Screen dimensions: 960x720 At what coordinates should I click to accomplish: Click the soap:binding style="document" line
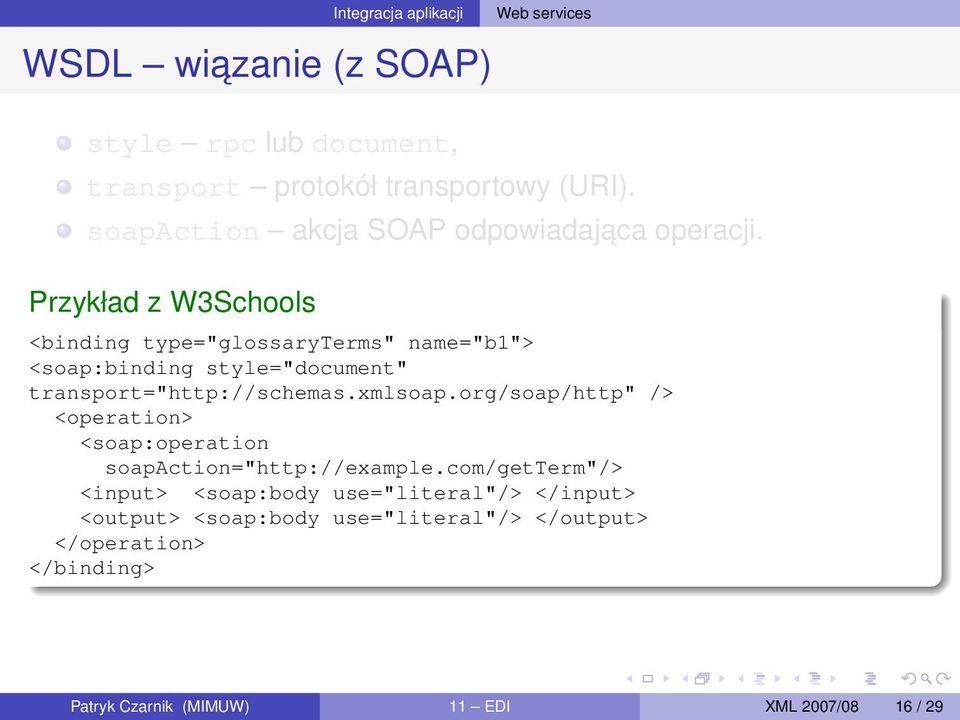coord(218,368)
